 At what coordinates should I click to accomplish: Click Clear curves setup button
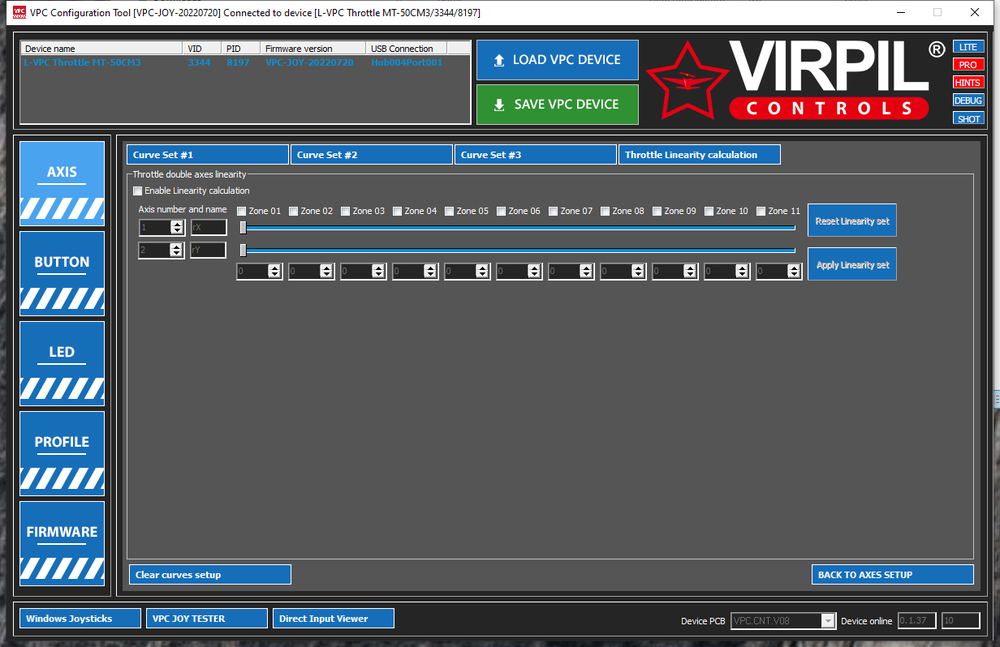tap(210, 575)
